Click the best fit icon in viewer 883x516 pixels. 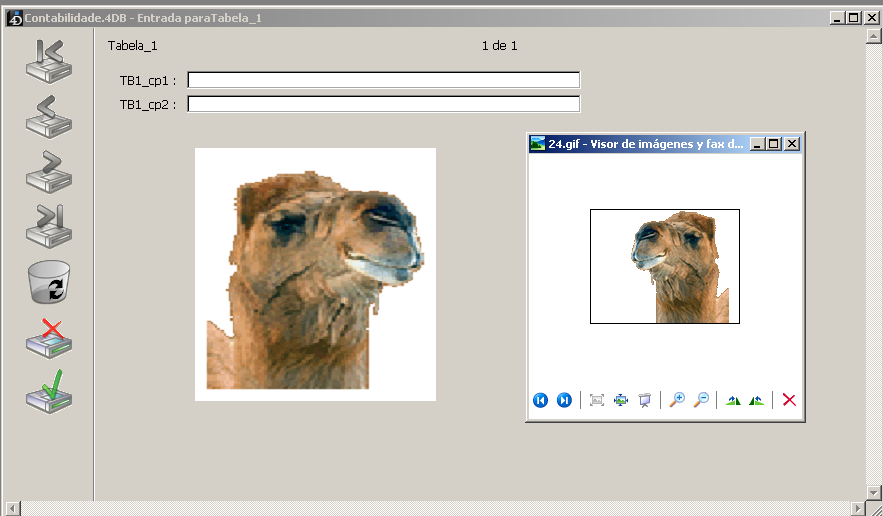coord(597,400)
